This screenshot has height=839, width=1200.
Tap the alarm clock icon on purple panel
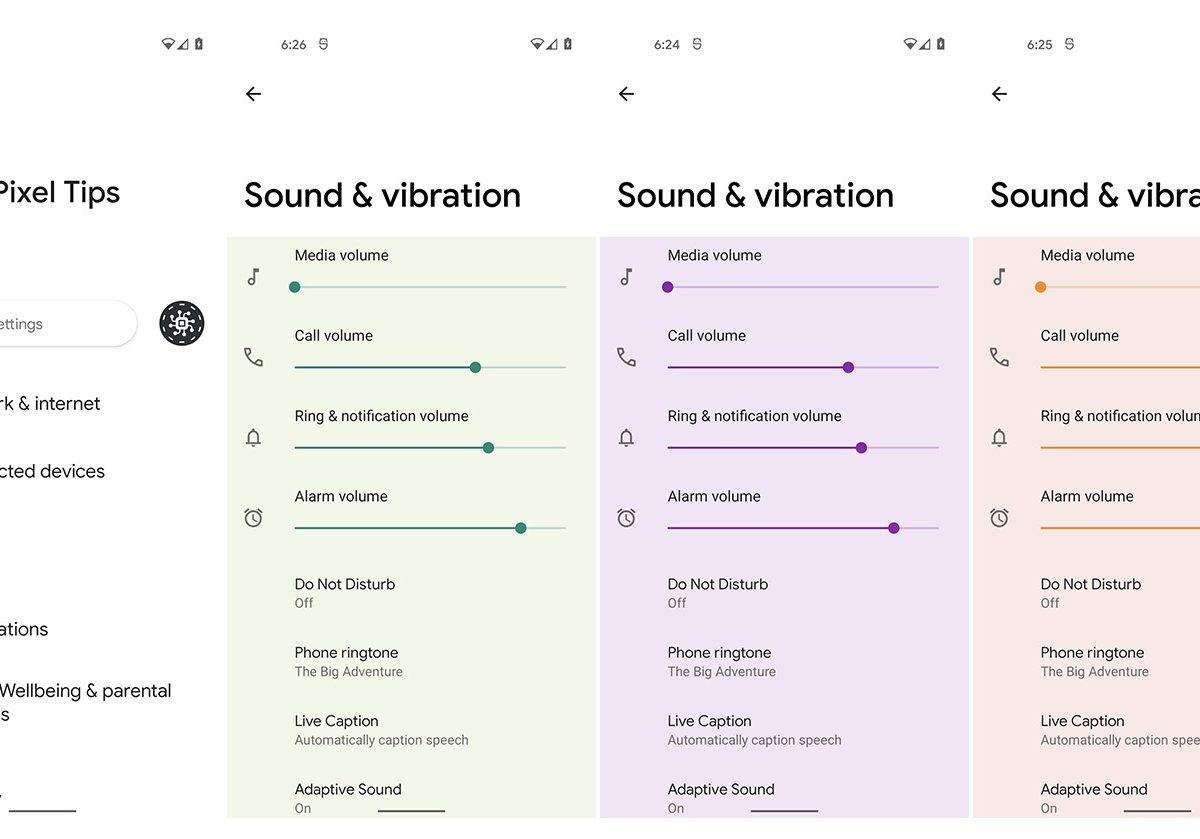tap(626, 518)
